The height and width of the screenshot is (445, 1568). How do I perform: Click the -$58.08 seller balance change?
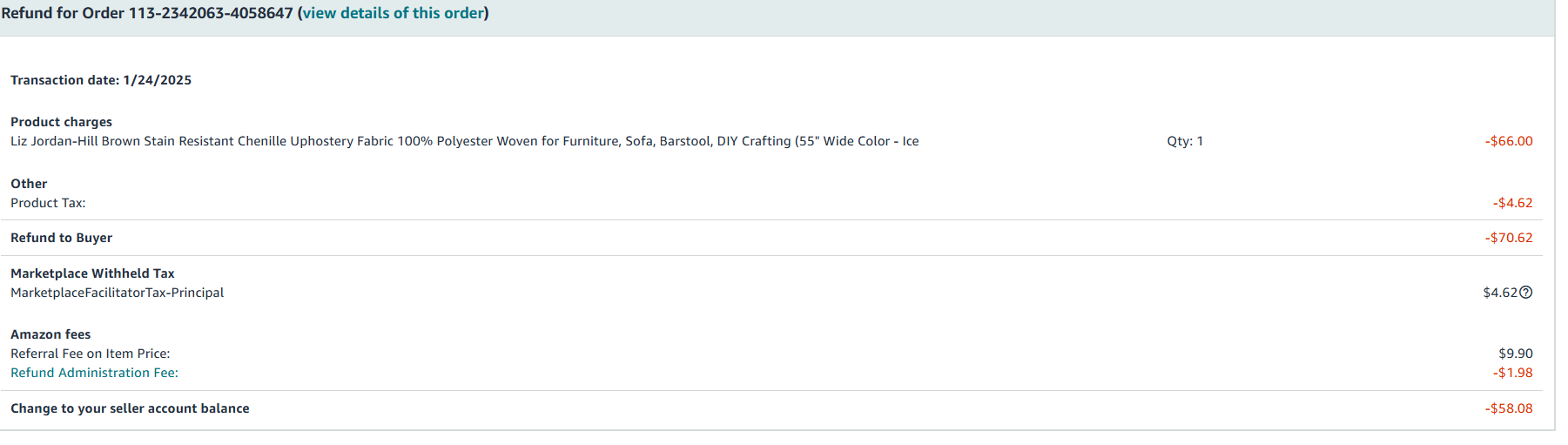(1509, 408)
